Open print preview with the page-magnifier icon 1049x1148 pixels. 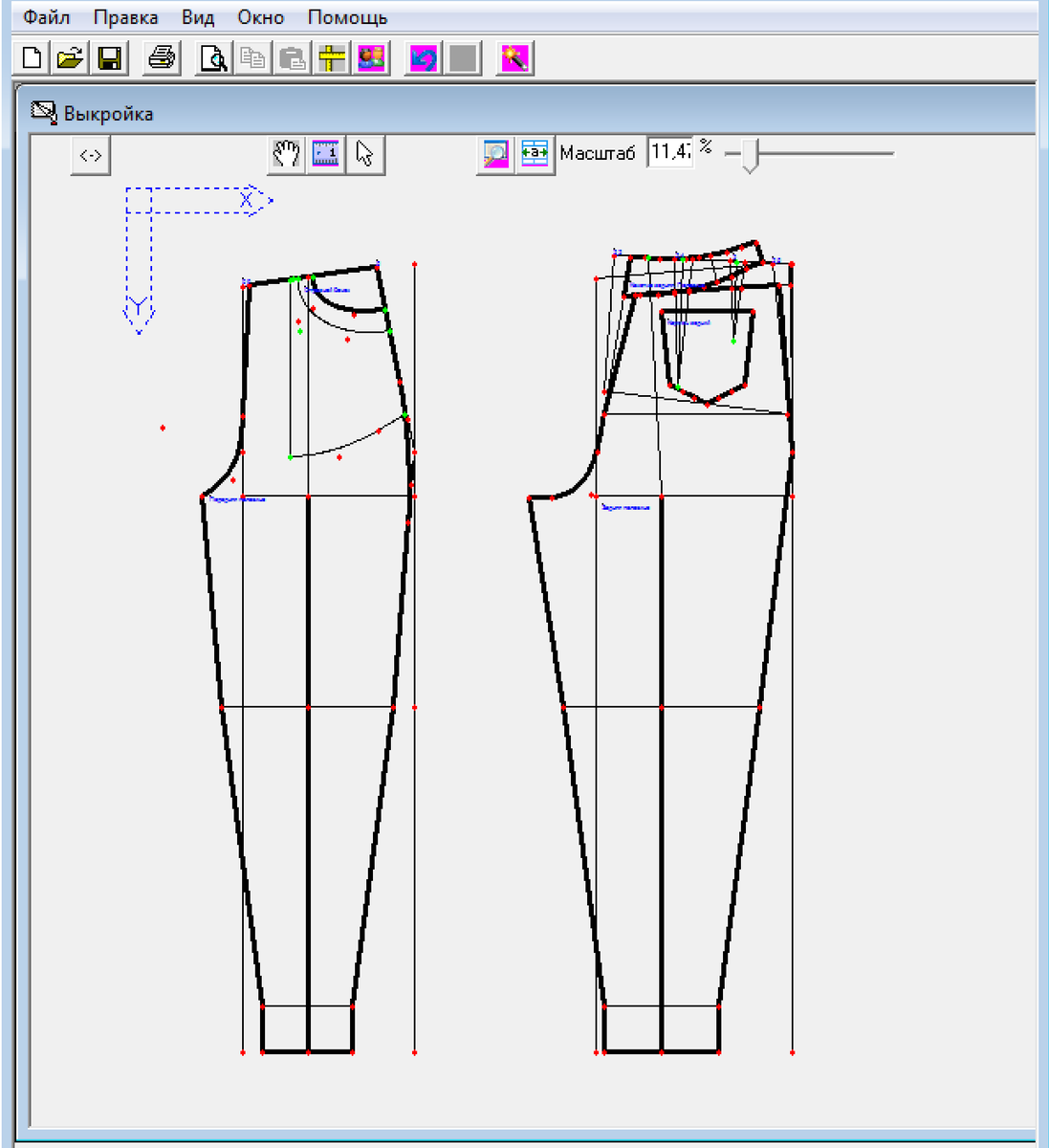213,58
